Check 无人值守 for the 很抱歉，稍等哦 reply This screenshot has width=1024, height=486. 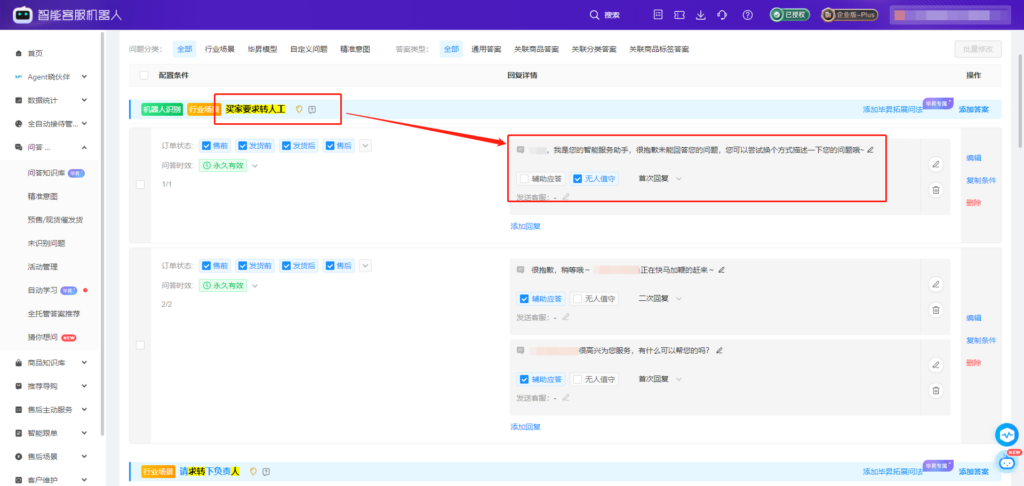pos(577,299)
